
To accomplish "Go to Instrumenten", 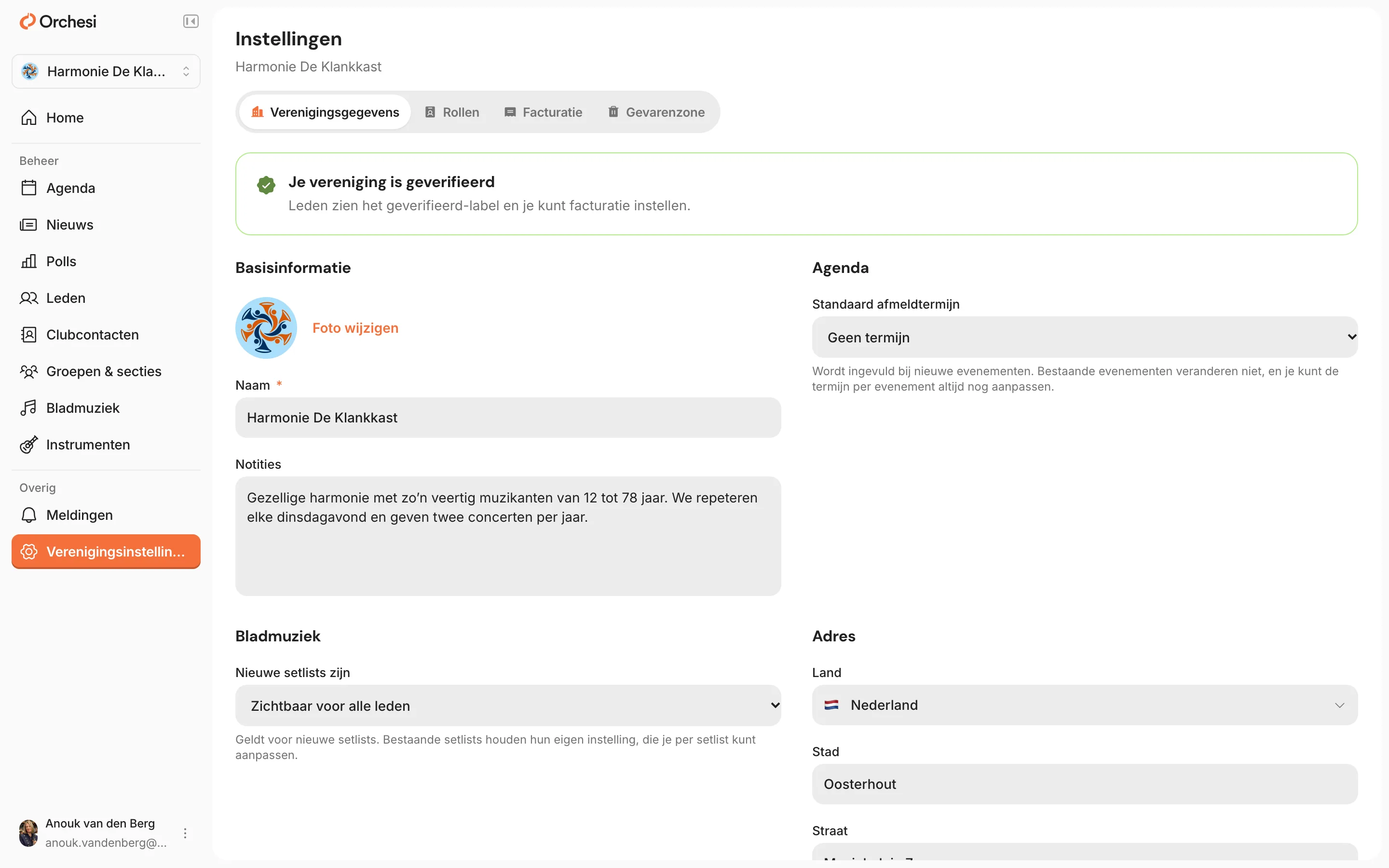I will [x=106, y=445].
